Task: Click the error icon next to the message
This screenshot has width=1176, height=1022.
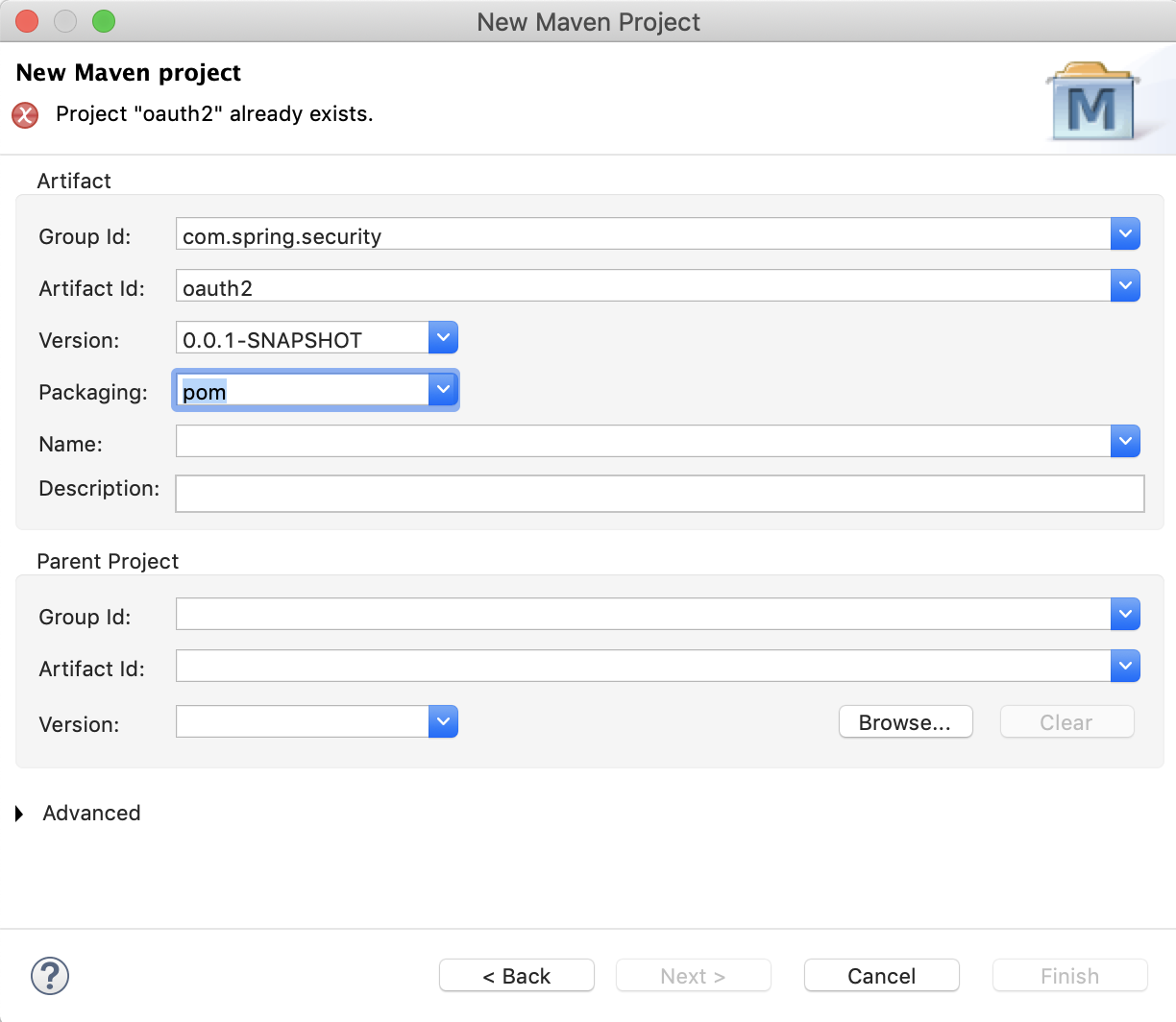Action: coord(24,114)
